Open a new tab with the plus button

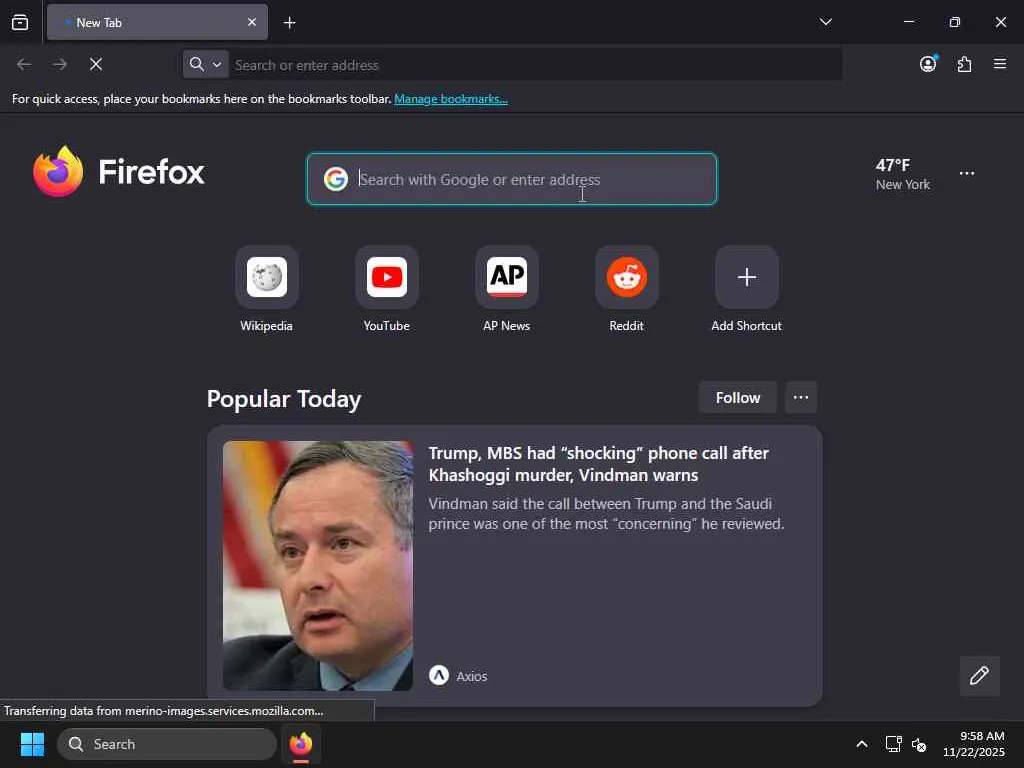tap(289, 23)
